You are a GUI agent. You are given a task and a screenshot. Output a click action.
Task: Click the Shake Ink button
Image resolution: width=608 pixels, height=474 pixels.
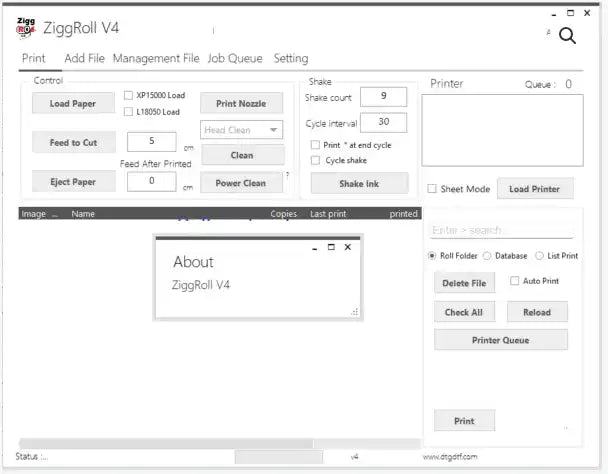click(359, 183)
